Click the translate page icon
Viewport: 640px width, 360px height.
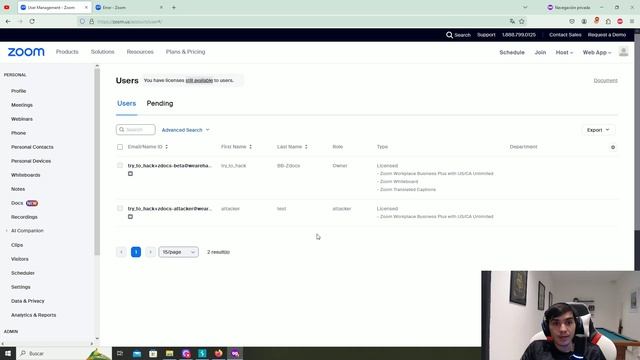(x=512, y=21)
